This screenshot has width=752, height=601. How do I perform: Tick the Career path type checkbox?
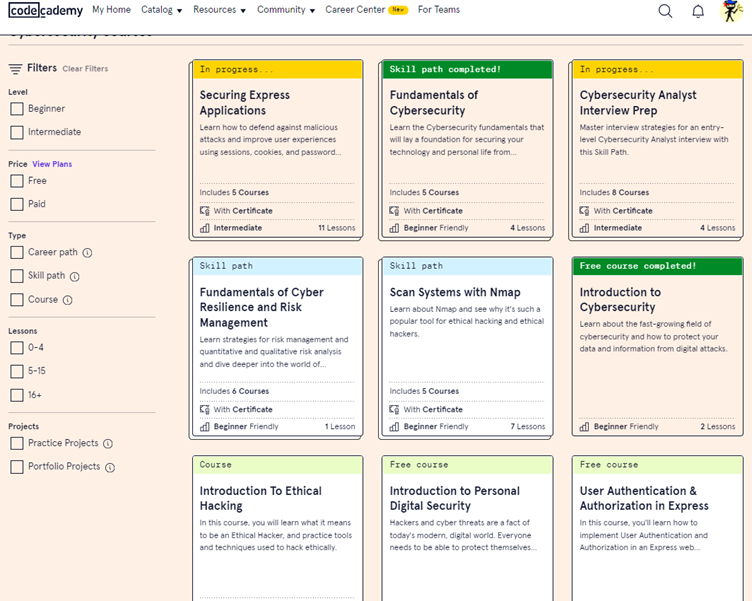17,252
